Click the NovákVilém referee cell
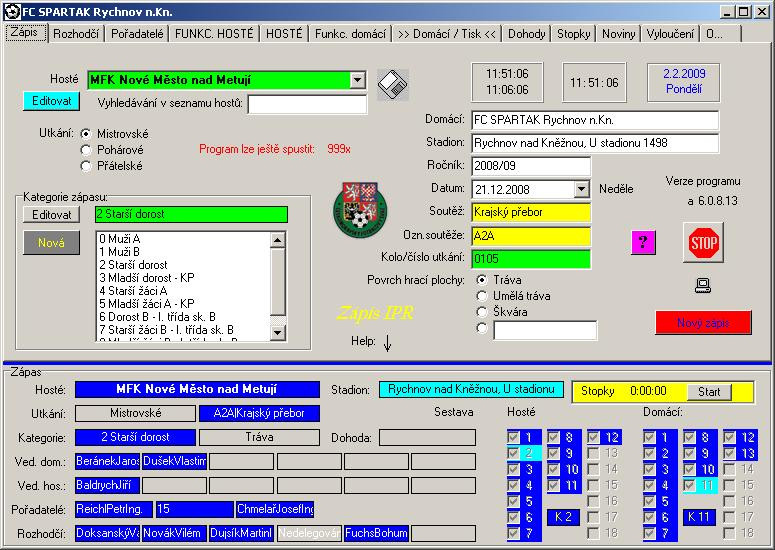This screenshot has height=550, width=775. pyautogui.click(x=174, y=534)
